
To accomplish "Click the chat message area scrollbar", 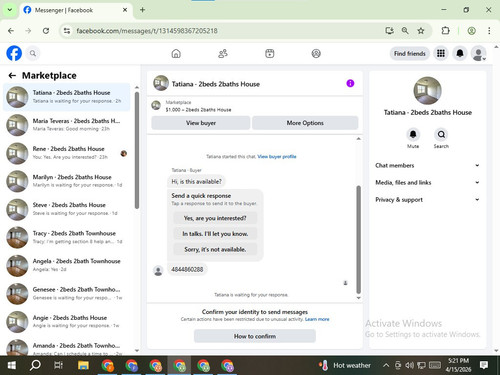I will (359, 239).
